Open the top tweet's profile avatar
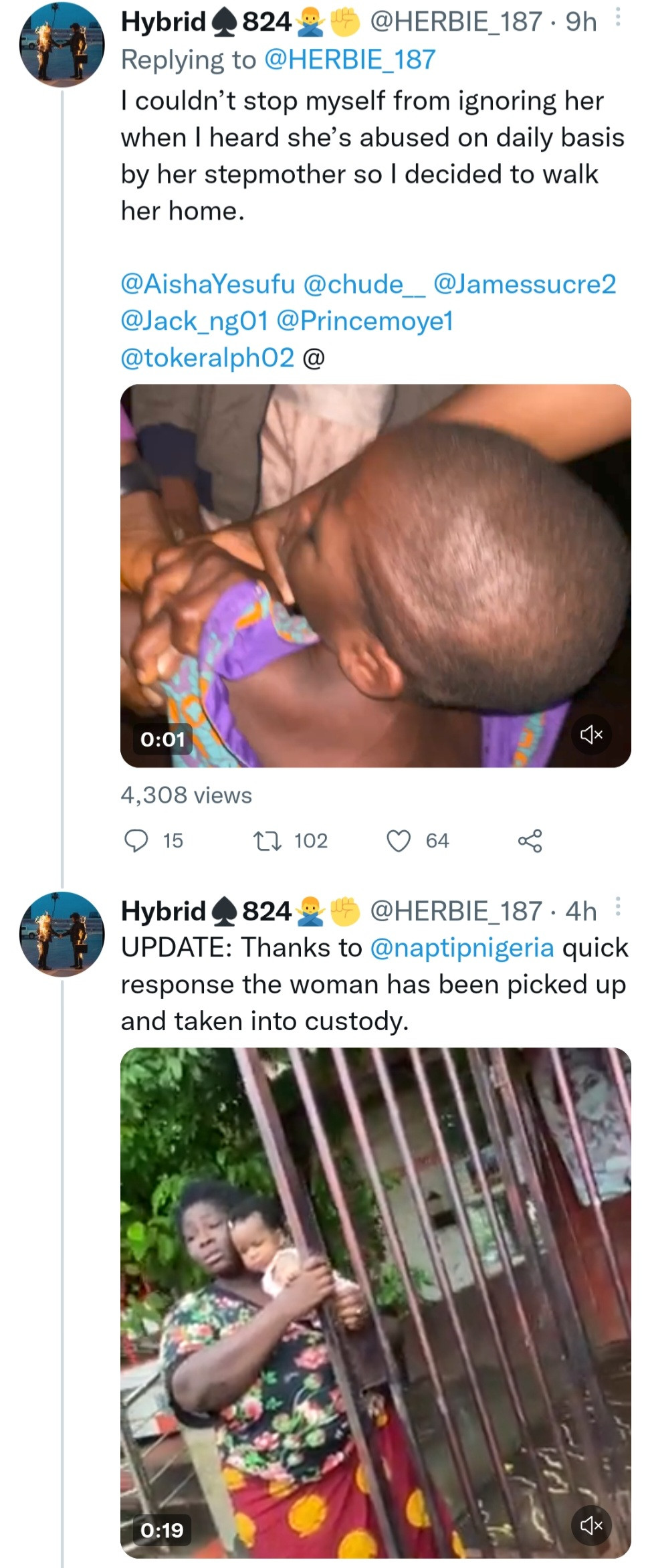 (62, 45)
